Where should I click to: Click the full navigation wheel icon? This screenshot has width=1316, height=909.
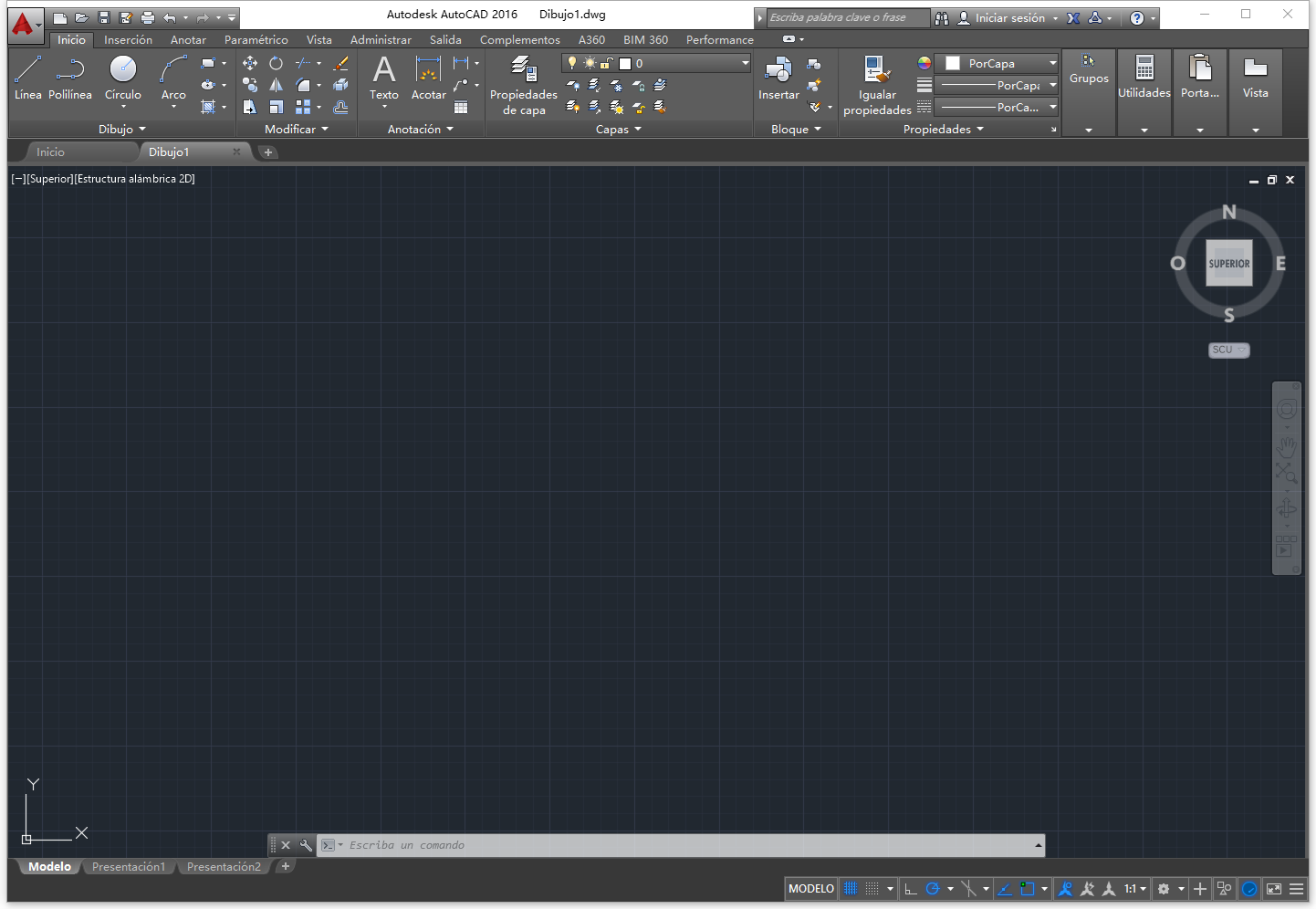click(1287, 409)
